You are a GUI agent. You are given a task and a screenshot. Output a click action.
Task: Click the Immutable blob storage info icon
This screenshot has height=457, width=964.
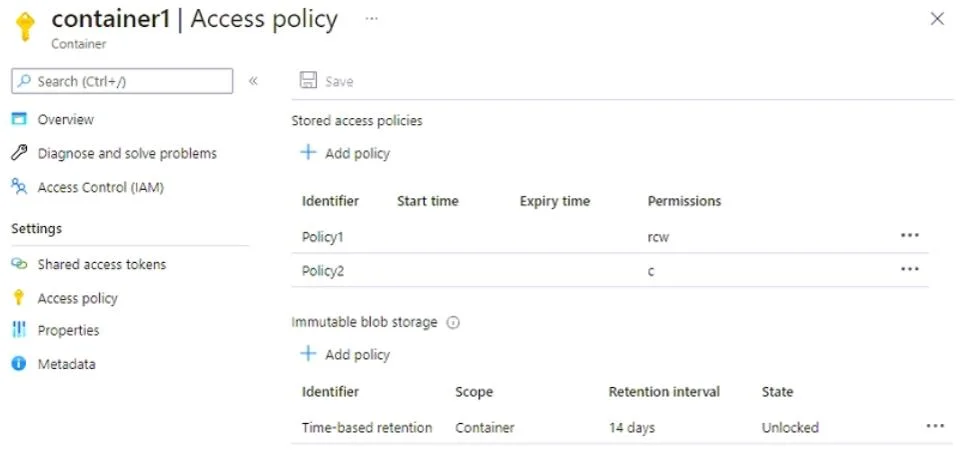pos(453,322)
